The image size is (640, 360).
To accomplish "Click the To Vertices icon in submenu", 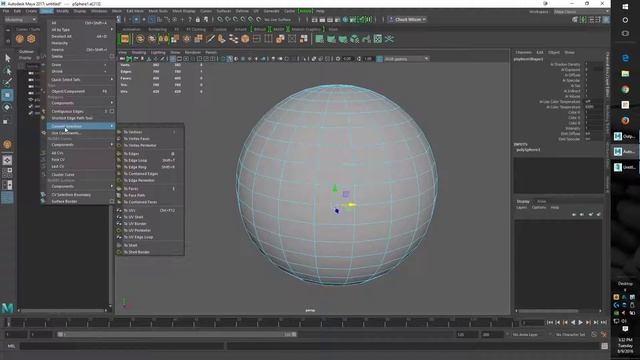I will coord(119,132).
